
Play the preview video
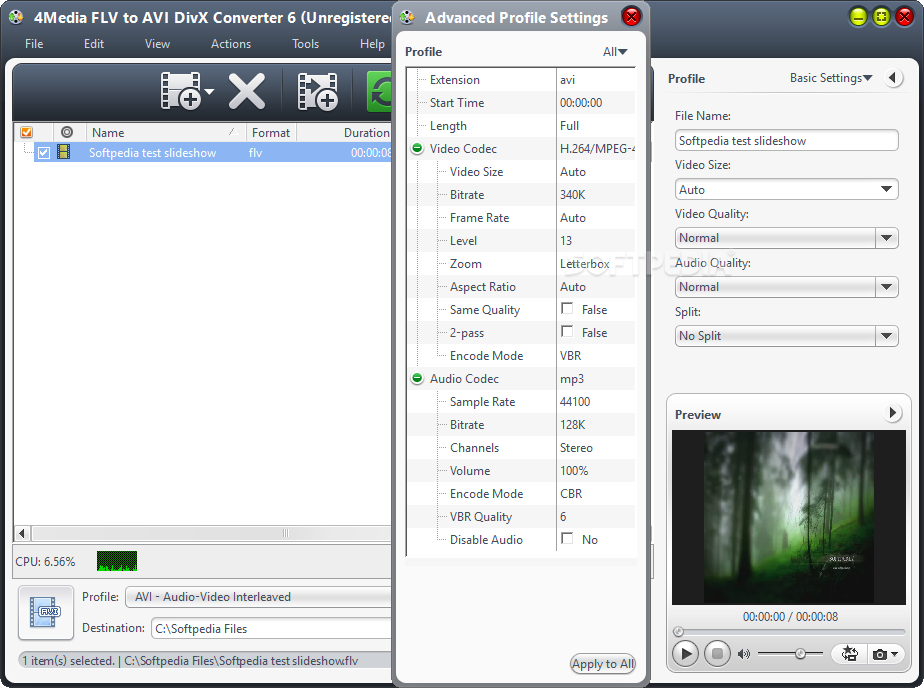coord(685,653)
